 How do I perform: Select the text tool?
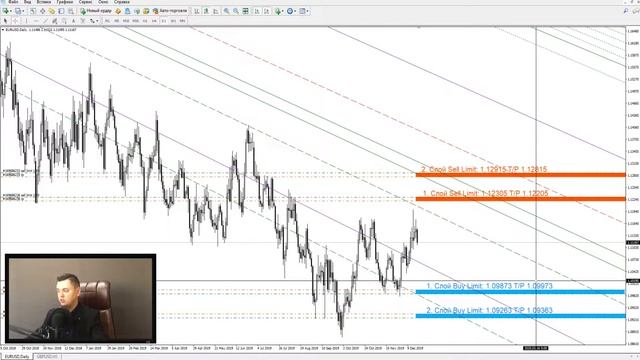[73, 20]
